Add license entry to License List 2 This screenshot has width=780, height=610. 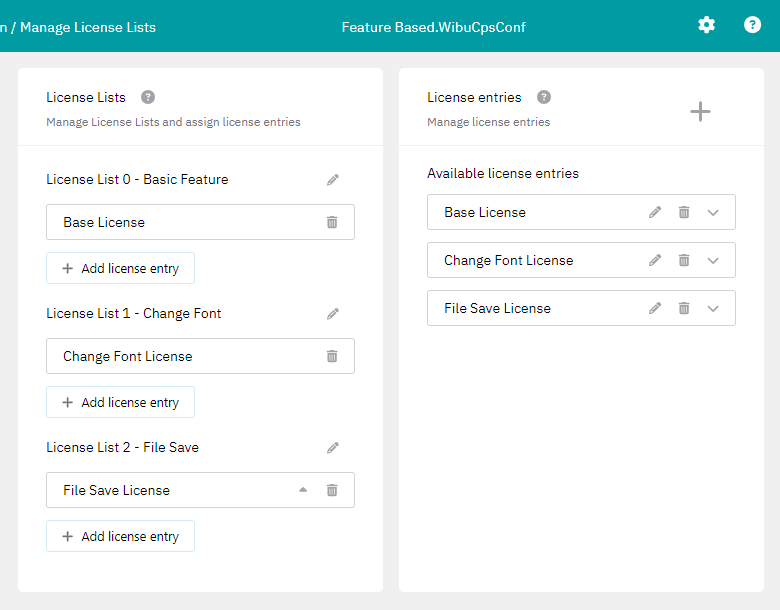(x=120, y=536)
